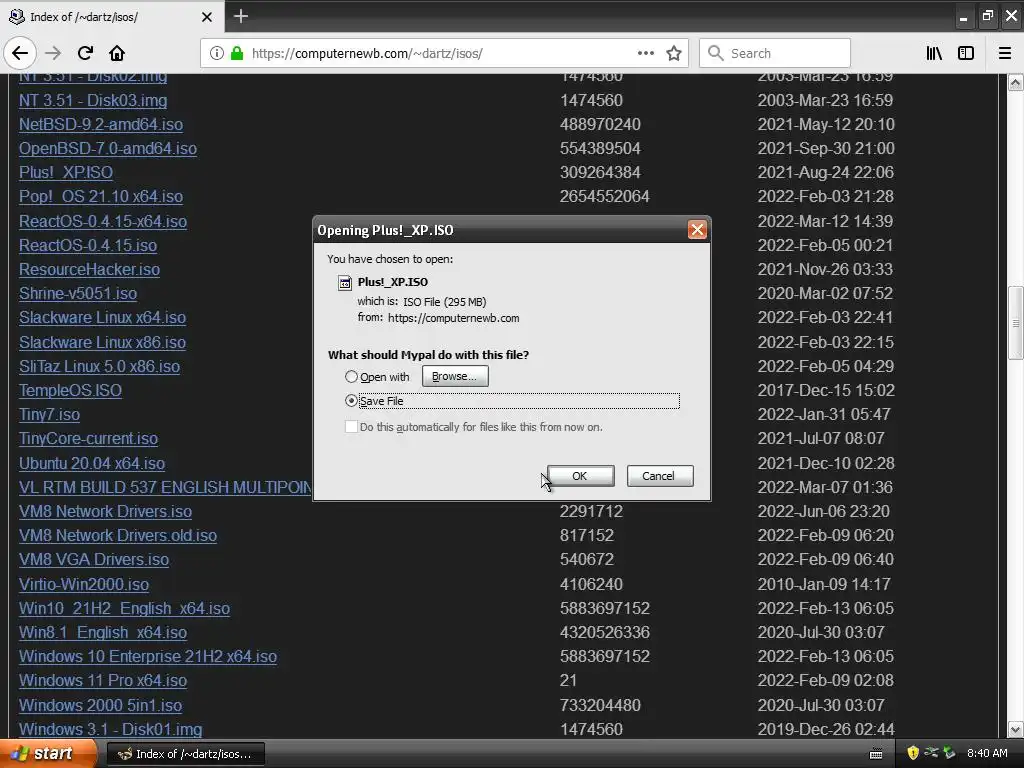The image size is (1024, 768).
Task: Click the 309264384 file size value
Action: 600,172
